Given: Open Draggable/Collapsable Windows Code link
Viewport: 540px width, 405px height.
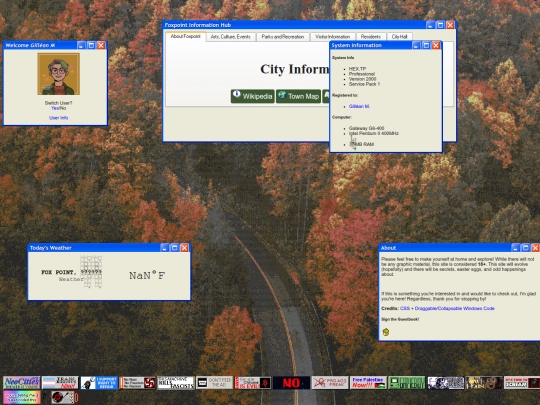Looking at the screenshot, I should pos(455,308).
